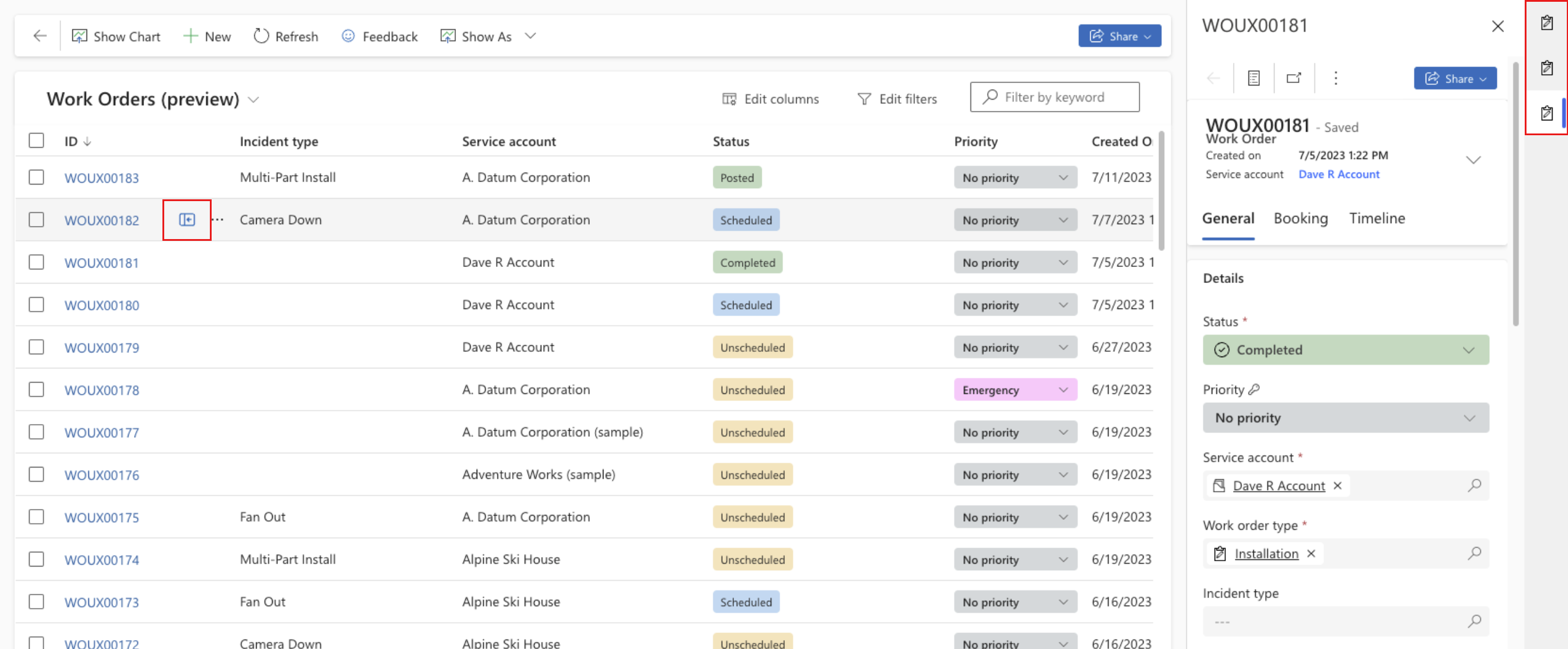Click the quick-view panel icon for WOUX00182
The image size is (1568, 649).
tap(187, 219)
